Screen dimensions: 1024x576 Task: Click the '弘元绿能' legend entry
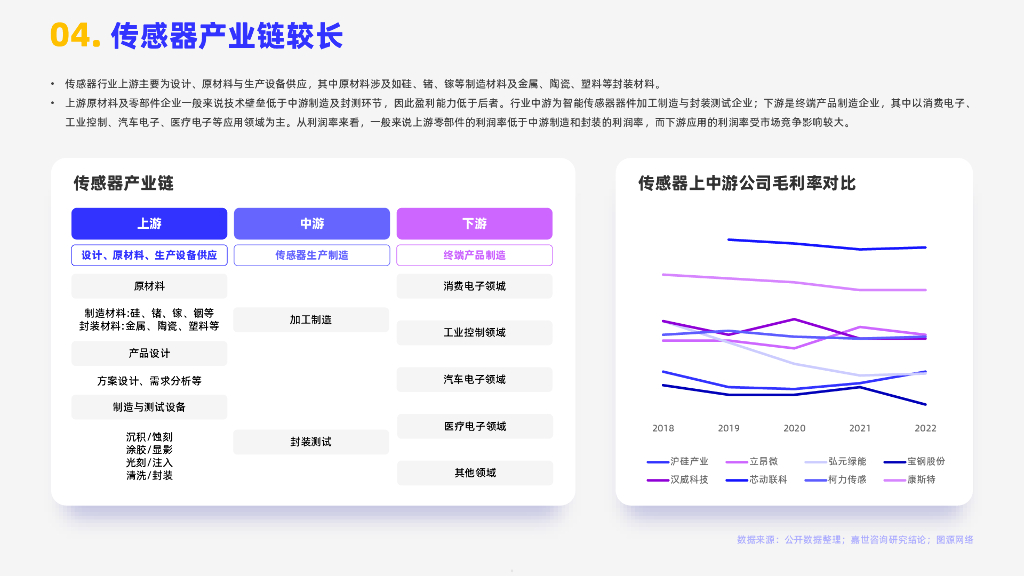point(836,461)
